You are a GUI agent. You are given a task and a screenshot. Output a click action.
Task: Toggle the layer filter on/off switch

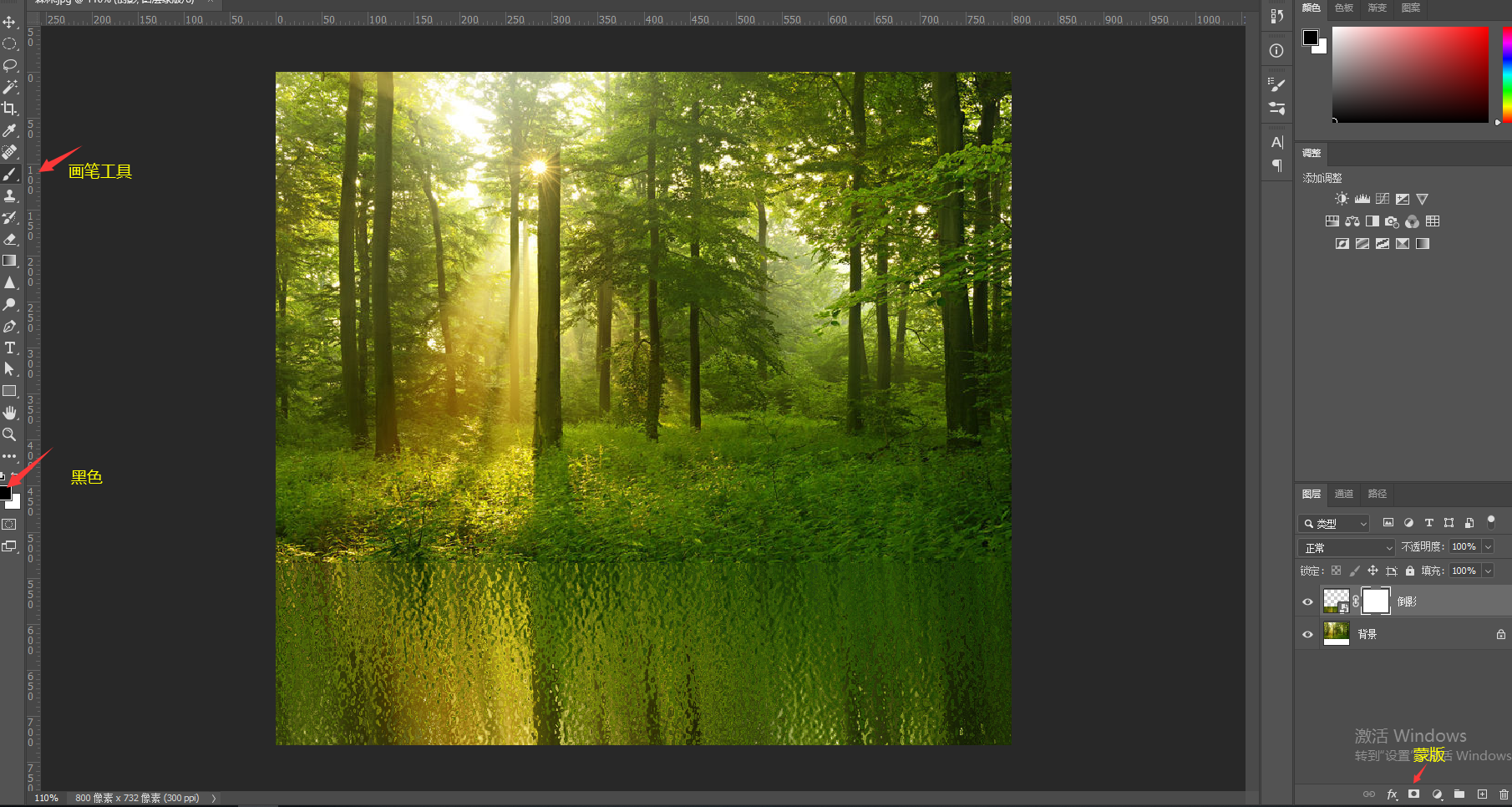[1491, 522]
